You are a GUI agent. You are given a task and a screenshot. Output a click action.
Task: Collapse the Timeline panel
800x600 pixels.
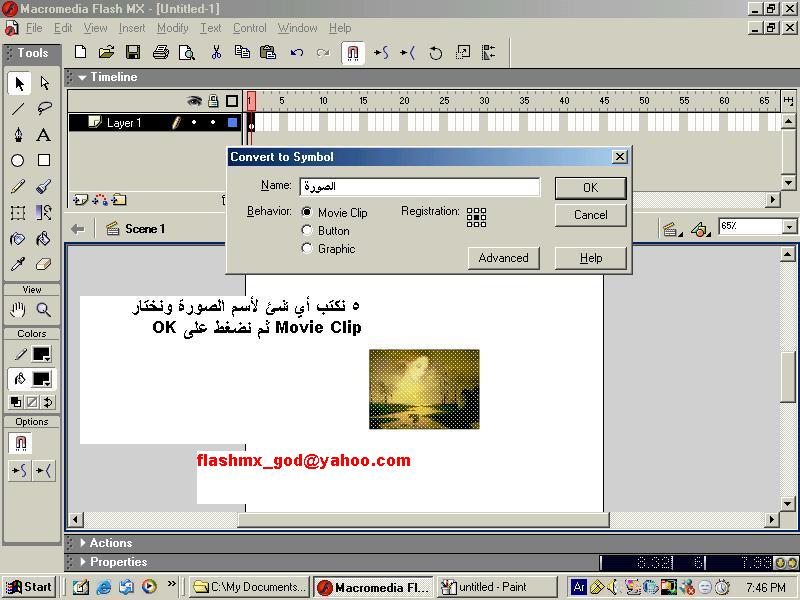click(82, 78)
